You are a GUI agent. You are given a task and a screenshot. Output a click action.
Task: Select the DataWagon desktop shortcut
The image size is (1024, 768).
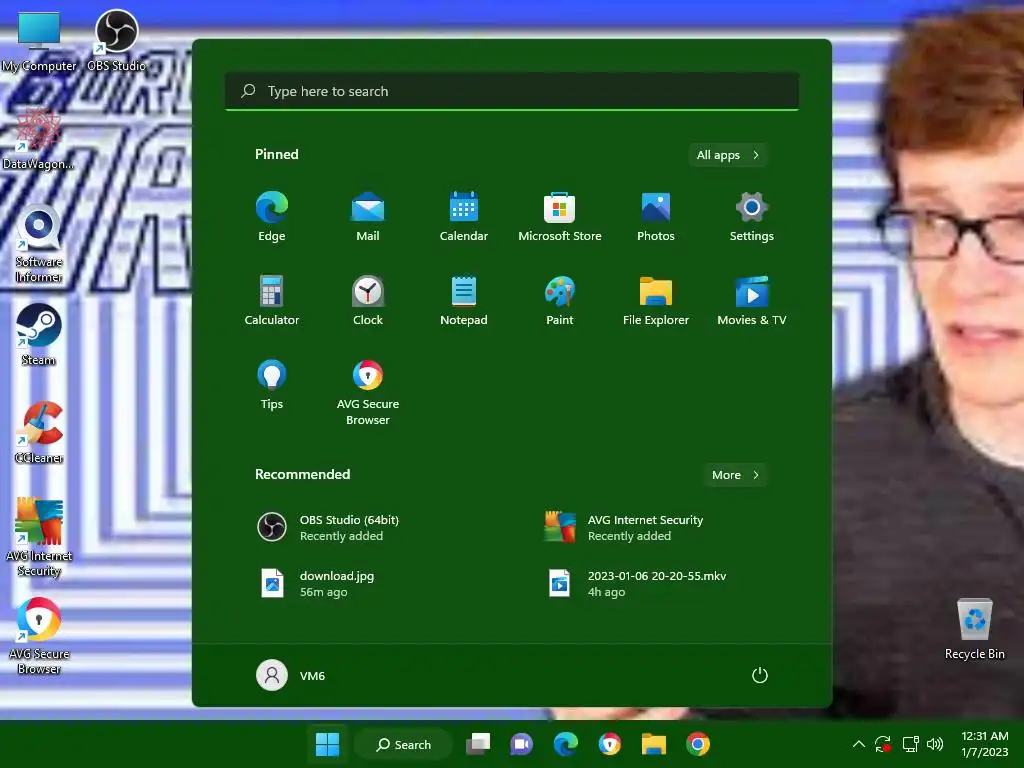click(38, 139)
